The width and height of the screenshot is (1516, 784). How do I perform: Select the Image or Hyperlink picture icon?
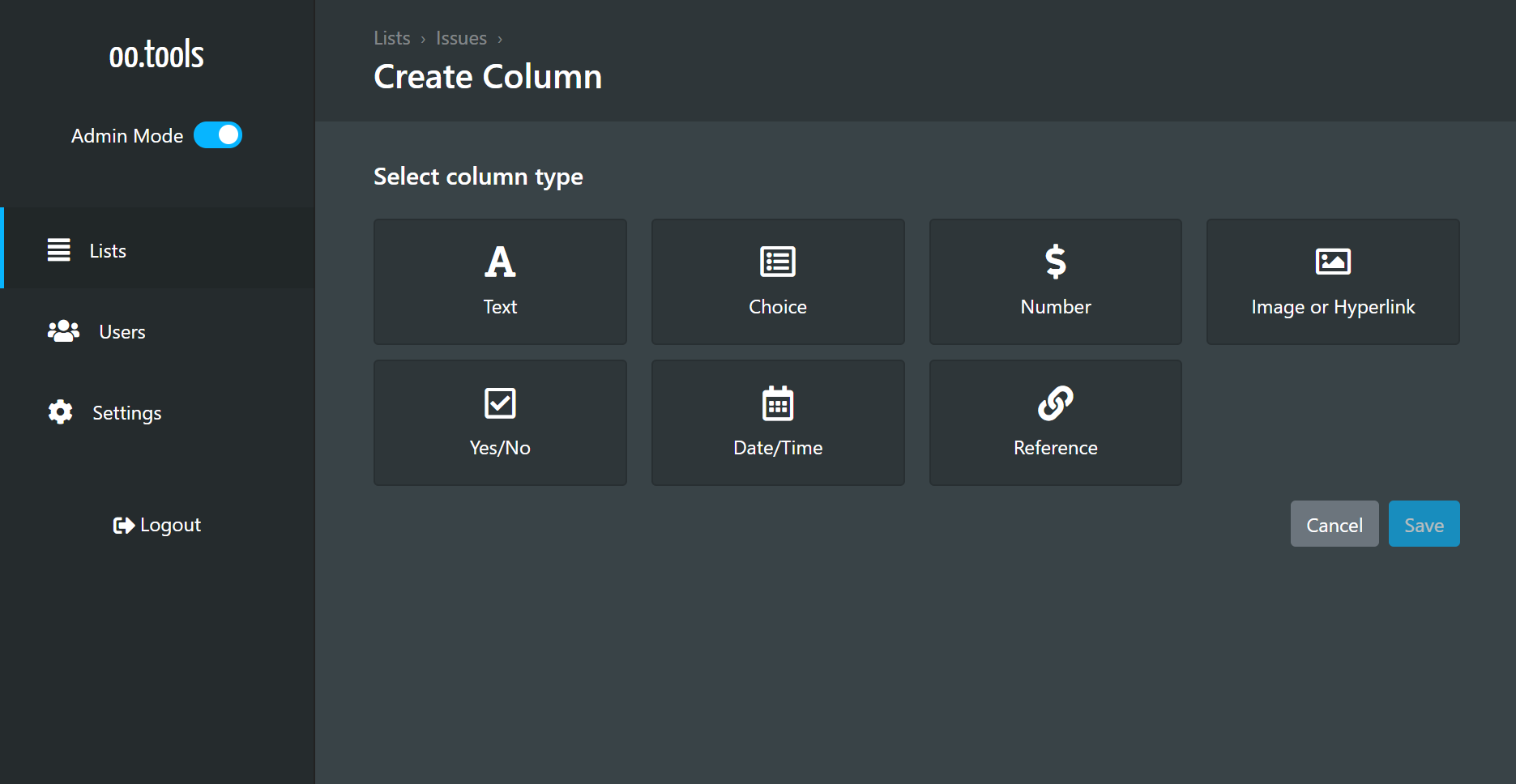(1333, 262)
